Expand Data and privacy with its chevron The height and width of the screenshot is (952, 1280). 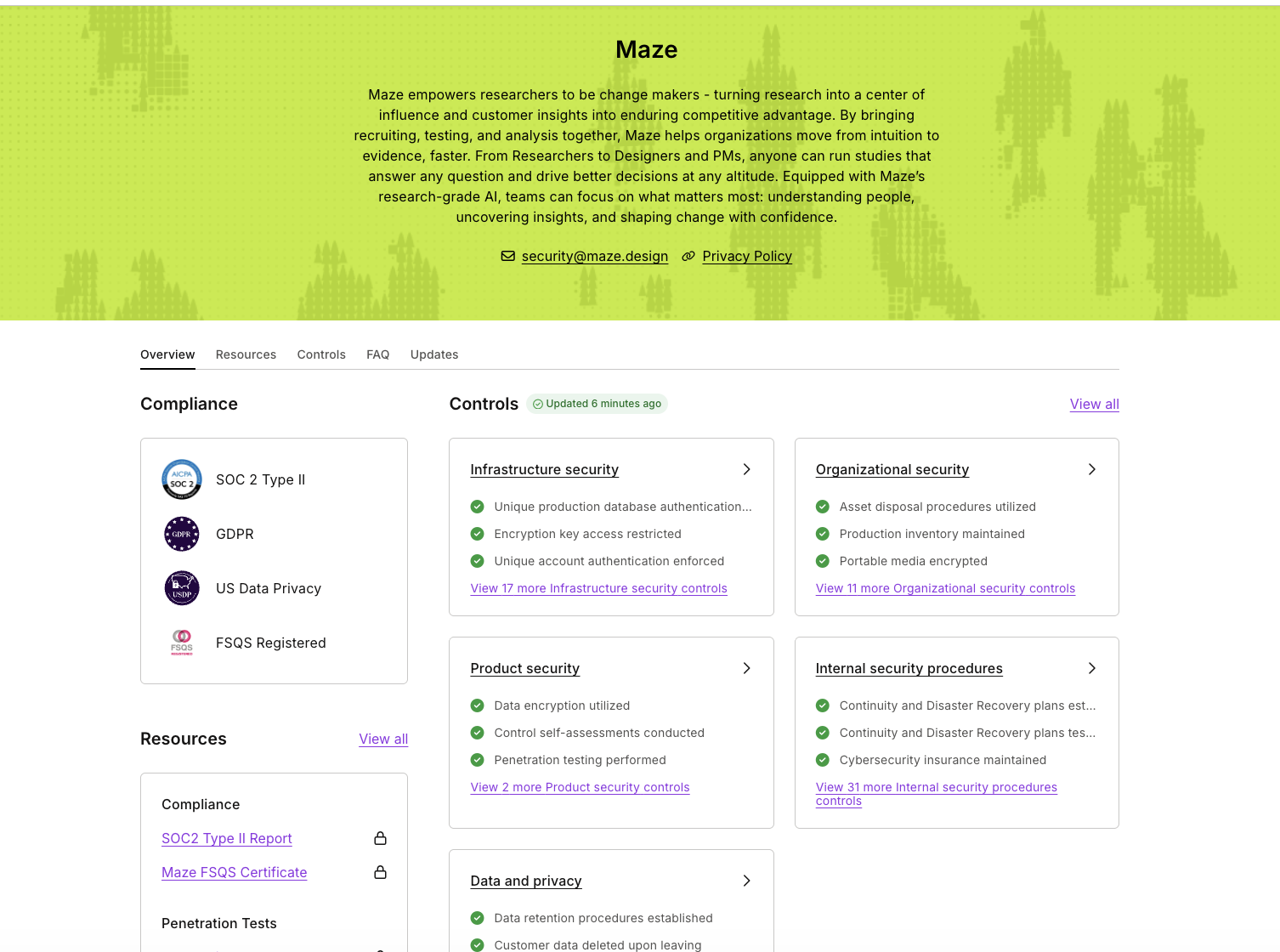click(x=746, y=881)
